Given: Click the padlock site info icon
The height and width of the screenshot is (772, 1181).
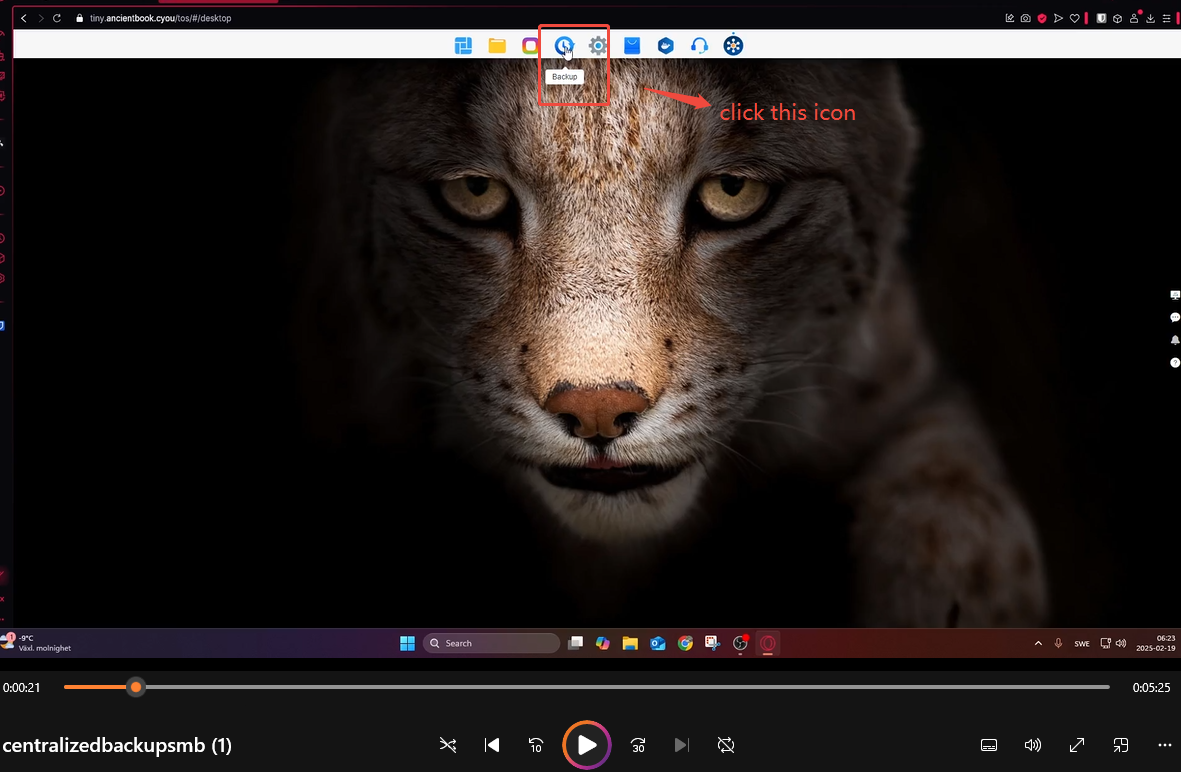Looking at the screenshot, I should point(80,18).
